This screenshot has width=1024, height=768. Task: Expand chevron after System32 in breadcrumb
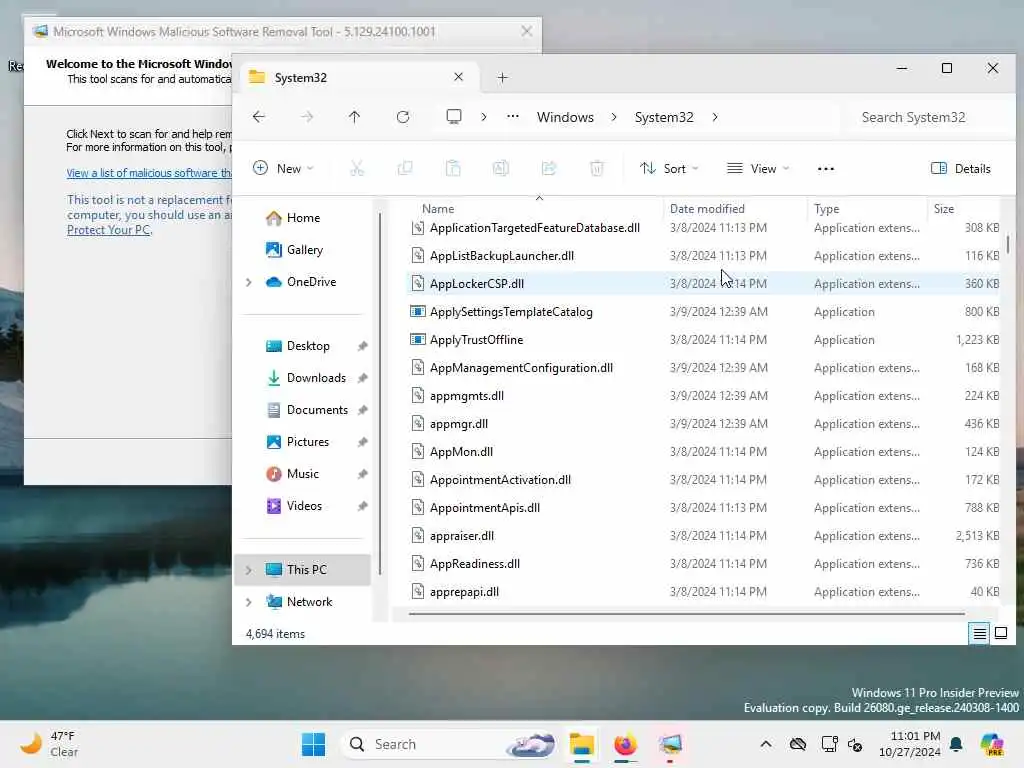(715, 117)
